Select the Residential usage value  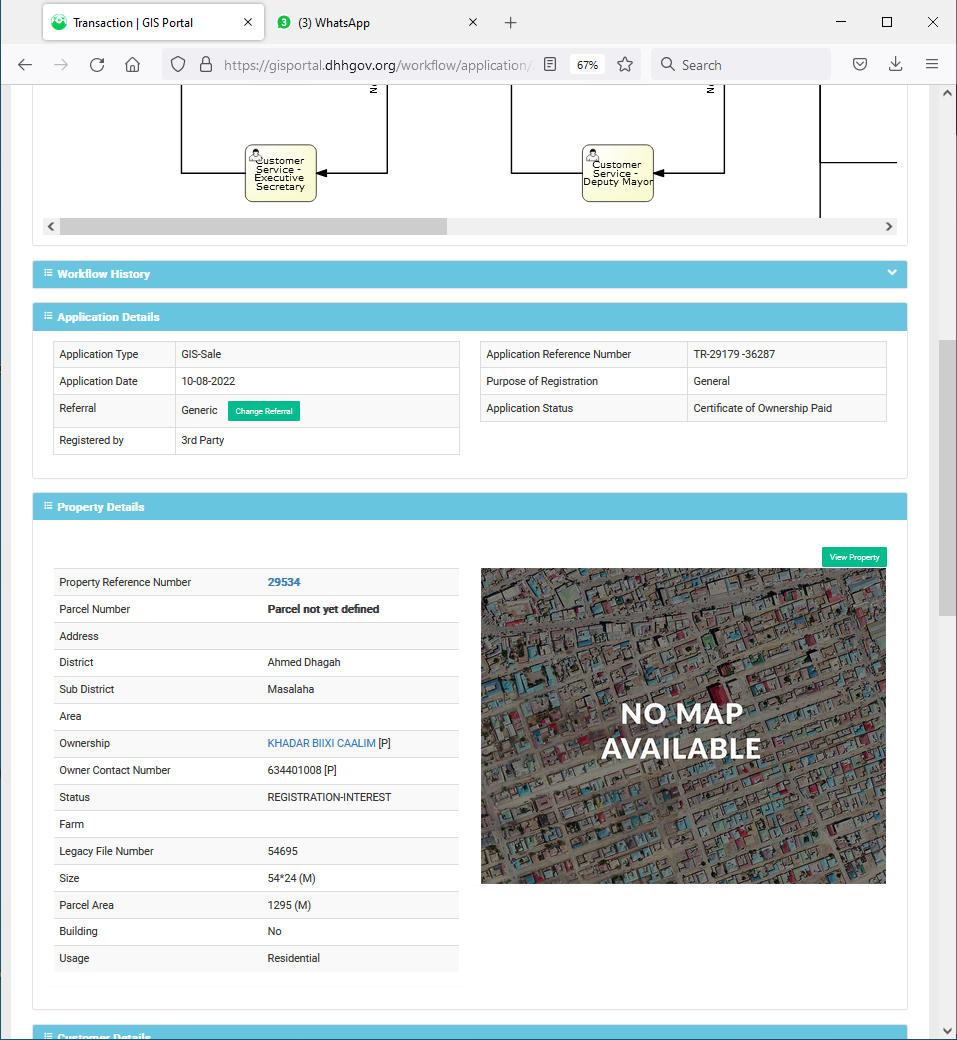click(x=294, y=958)
